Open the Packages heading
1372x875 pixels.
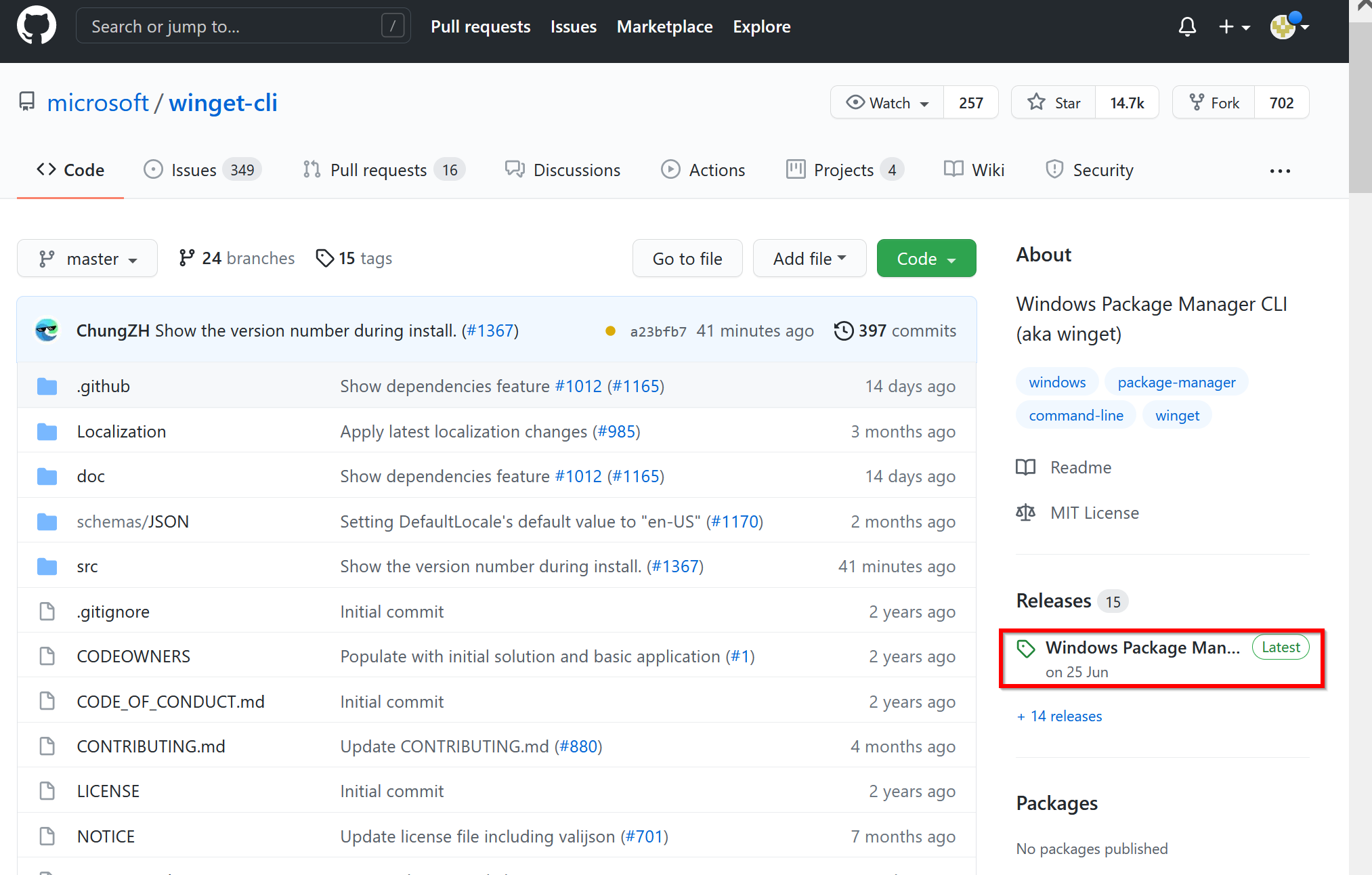point(1057,803)
